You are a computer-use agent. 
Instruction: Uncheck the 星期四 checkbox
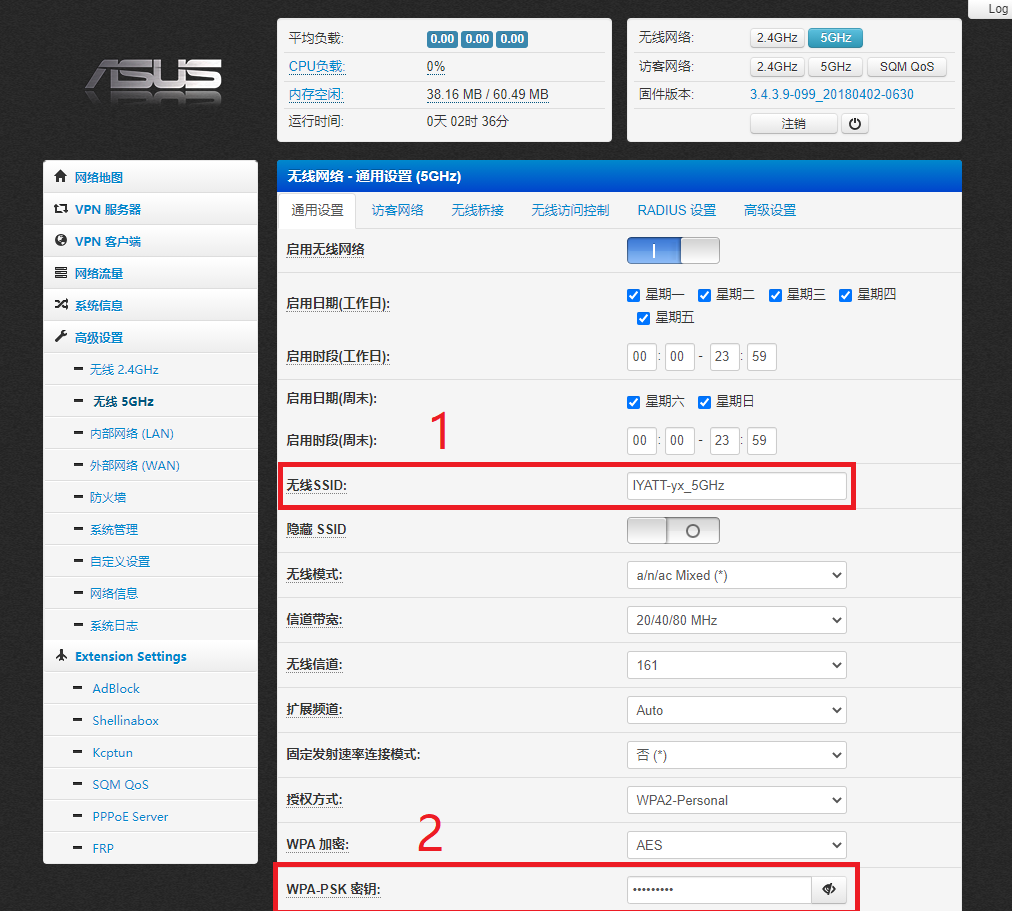click(x=845, y=295)
